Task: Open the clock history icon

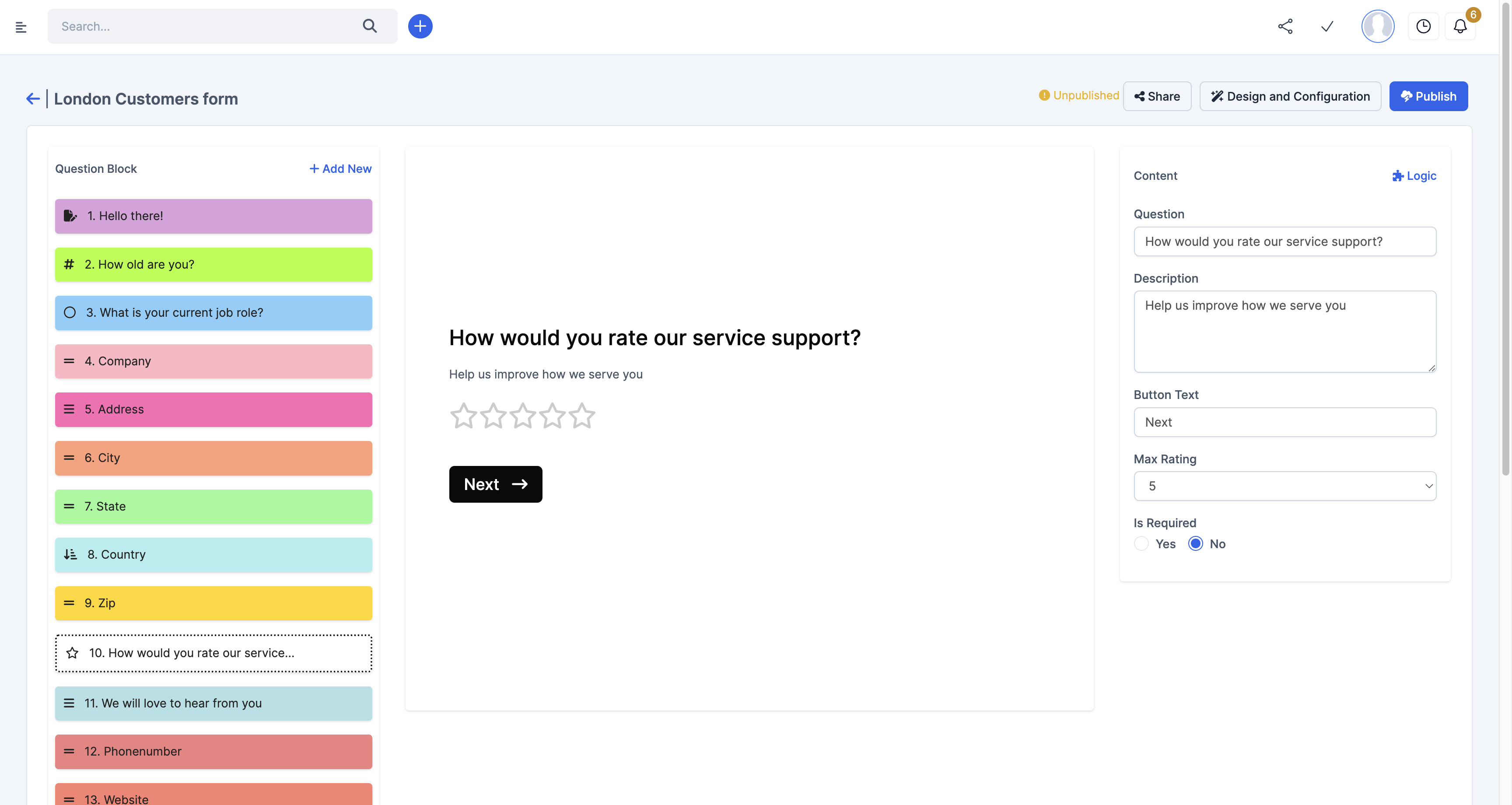Action: (x=1423, y=26)
